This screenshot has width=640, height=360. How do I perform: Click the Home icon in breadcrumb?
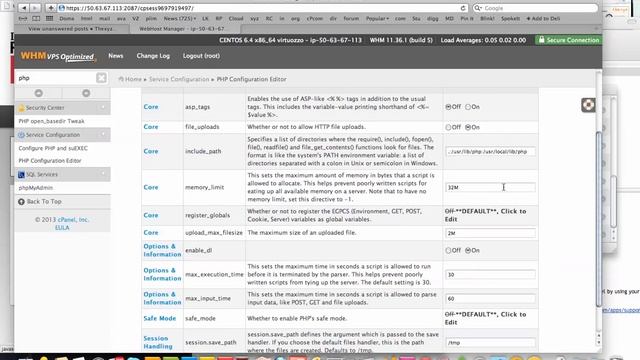[x=121, y=79]
